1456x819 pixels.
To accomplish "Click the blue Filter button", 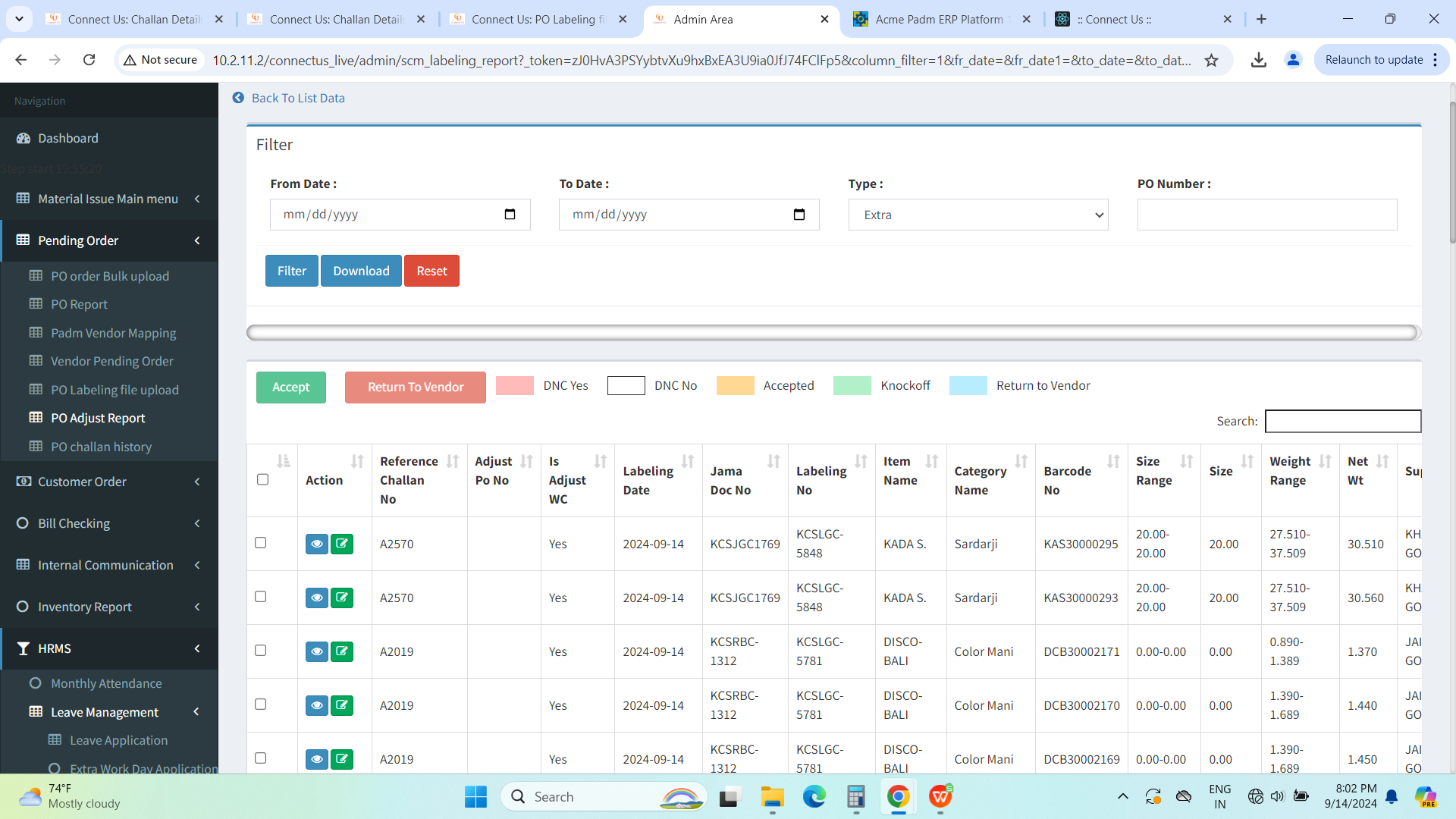I will pyautogui.click(x=292, y=271).
